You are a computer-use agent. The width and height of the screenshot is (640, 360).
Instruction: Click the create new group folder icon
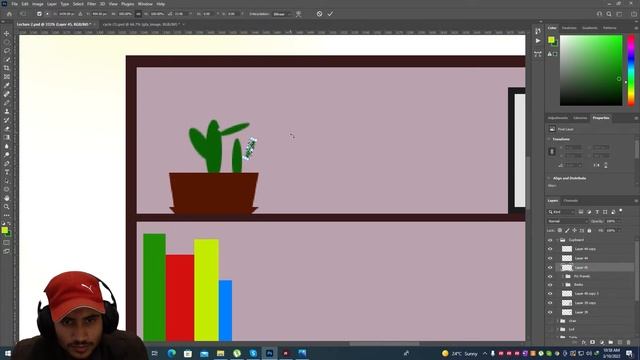pos(611,342)
